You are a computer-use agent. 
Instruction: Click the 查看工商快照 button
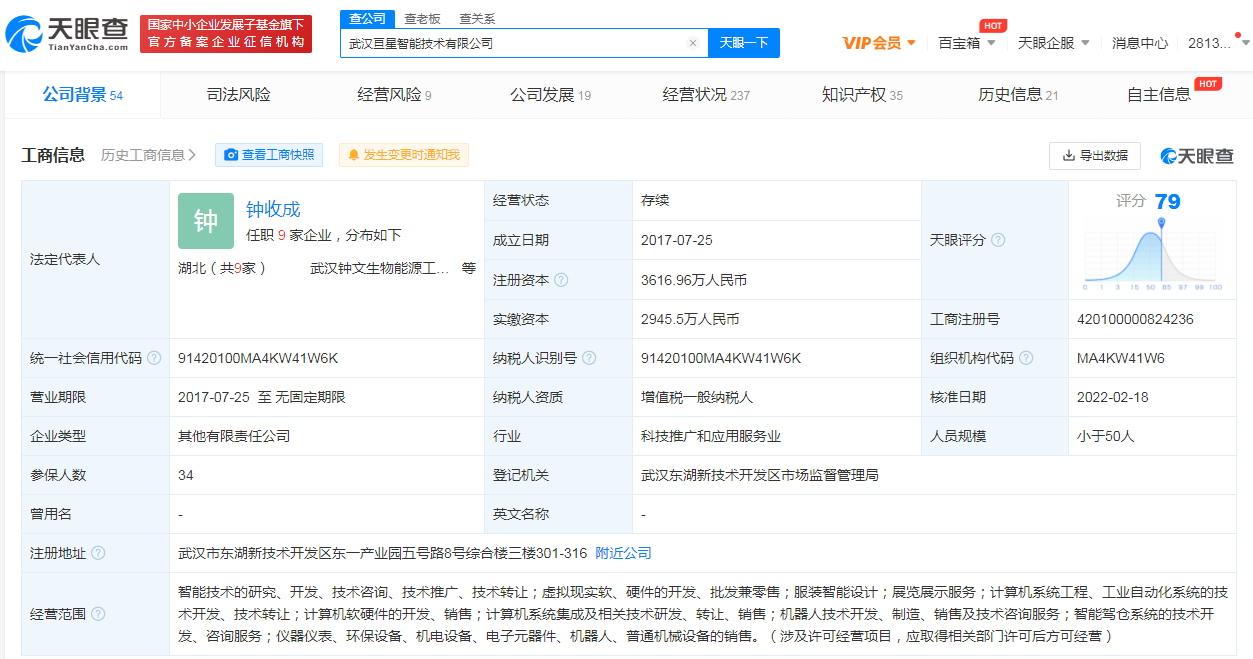click(x=269, y=155)
